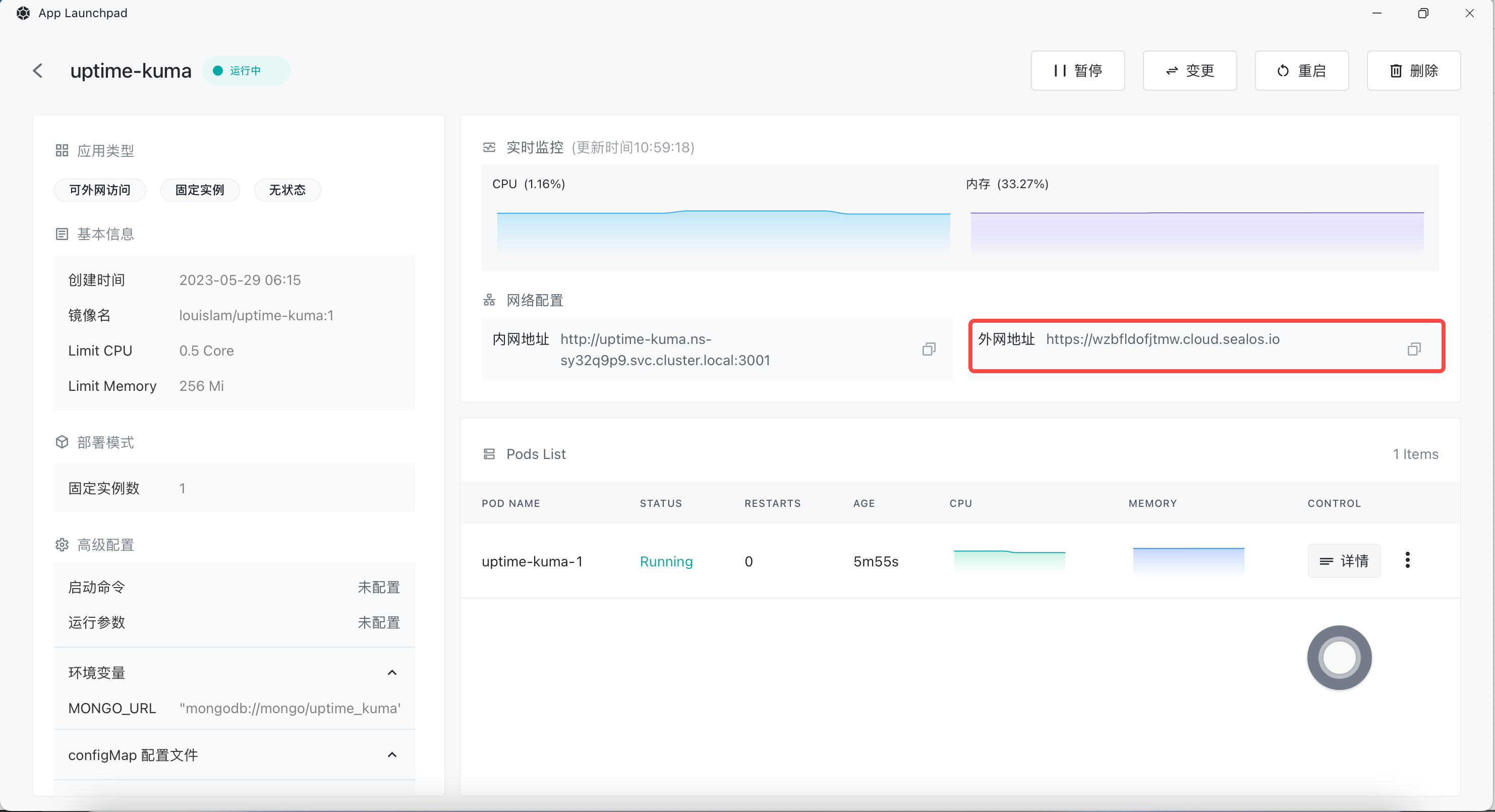Click the Limit CPU value 0.5 Core
The image size is (1495, 812).
[x=206, y=351]
